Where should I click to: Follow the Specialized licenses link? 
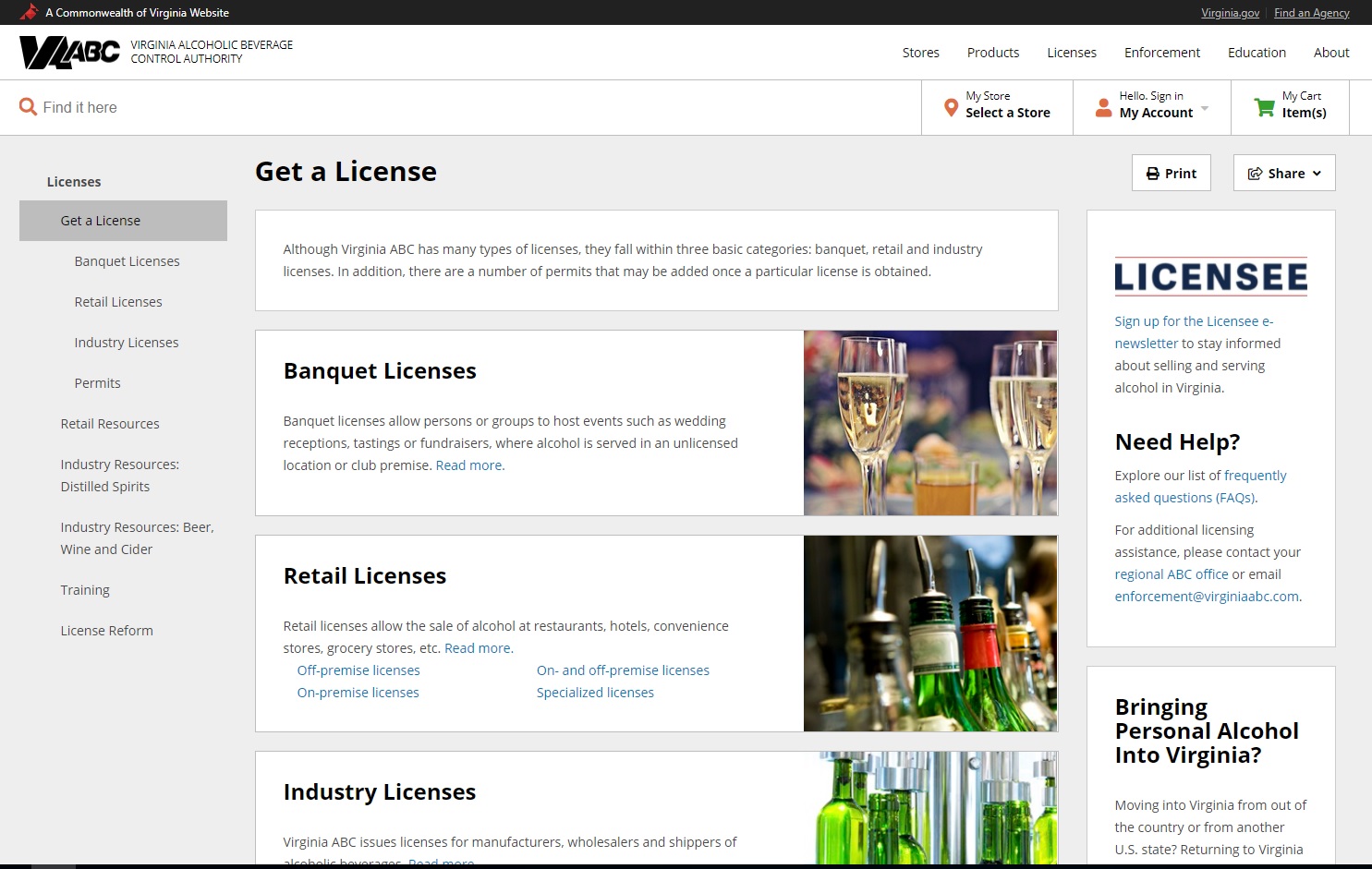point(594,693)
